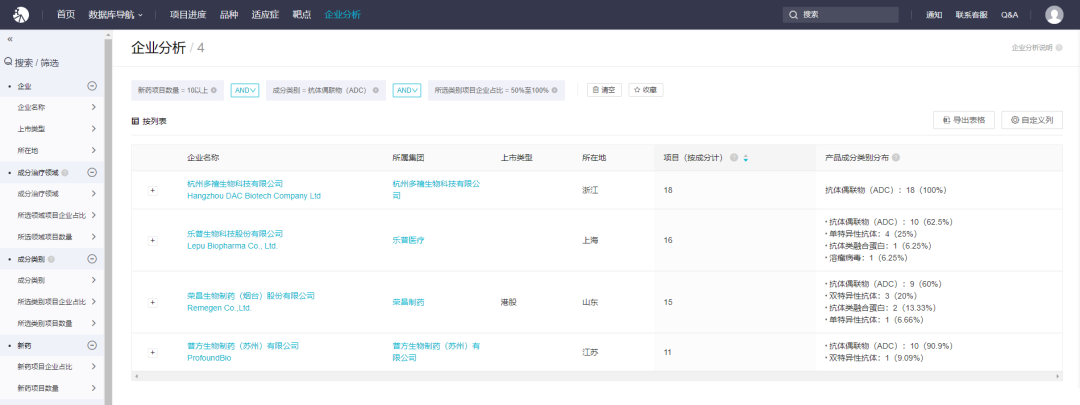Open the Q&A link
1080x405 pixels.
[x=1009, y=14]
